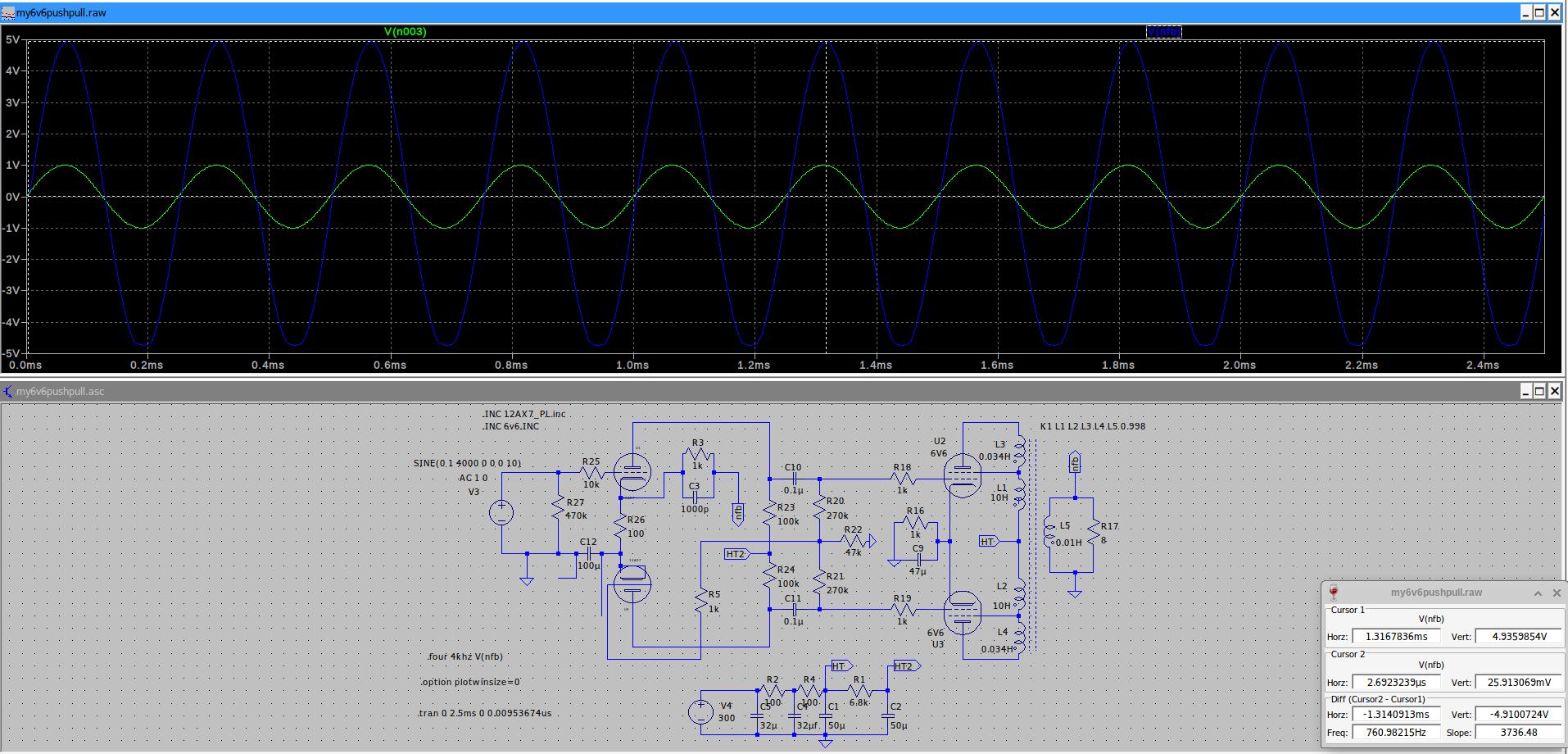This screenshot has width=1568, height=754.
Task: Click capacitor C9 47µ symbol
Action: tap(918, 559)
